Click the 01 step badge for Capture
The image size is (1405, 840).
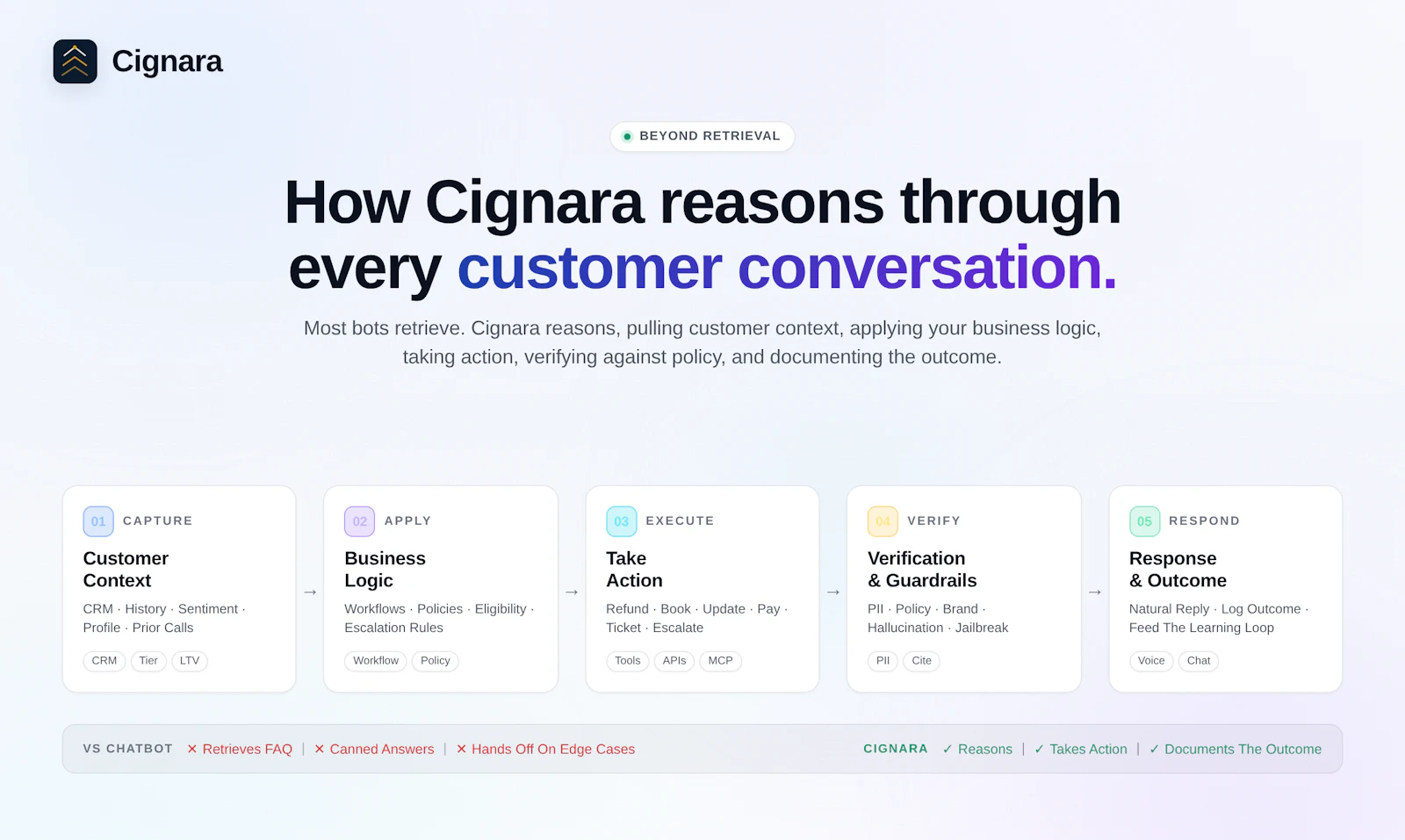coord(98,521)
